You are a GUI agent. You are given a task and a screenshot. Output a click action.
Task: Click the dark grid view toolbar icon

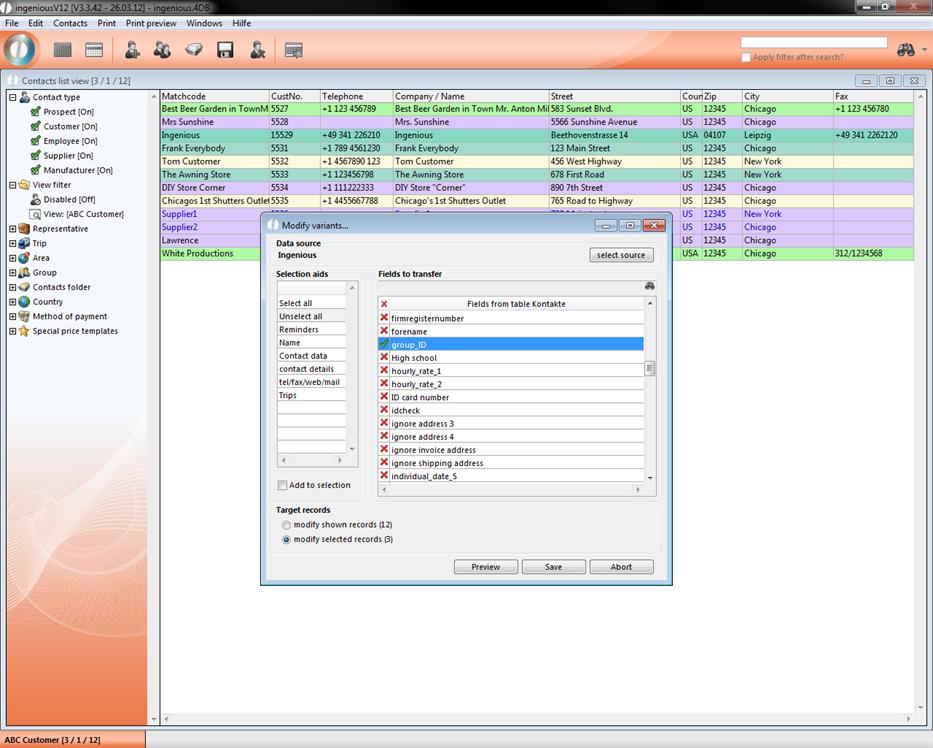click(63, 50)
